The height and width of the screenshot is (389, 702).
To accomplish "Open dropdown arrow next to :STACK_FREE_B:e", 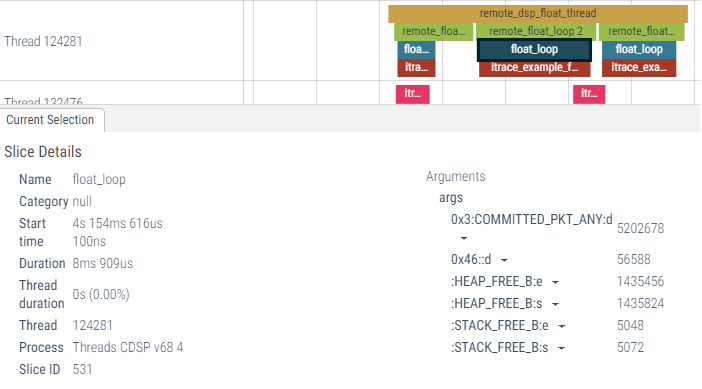I will pyautogui.click(x=561, y=326).
